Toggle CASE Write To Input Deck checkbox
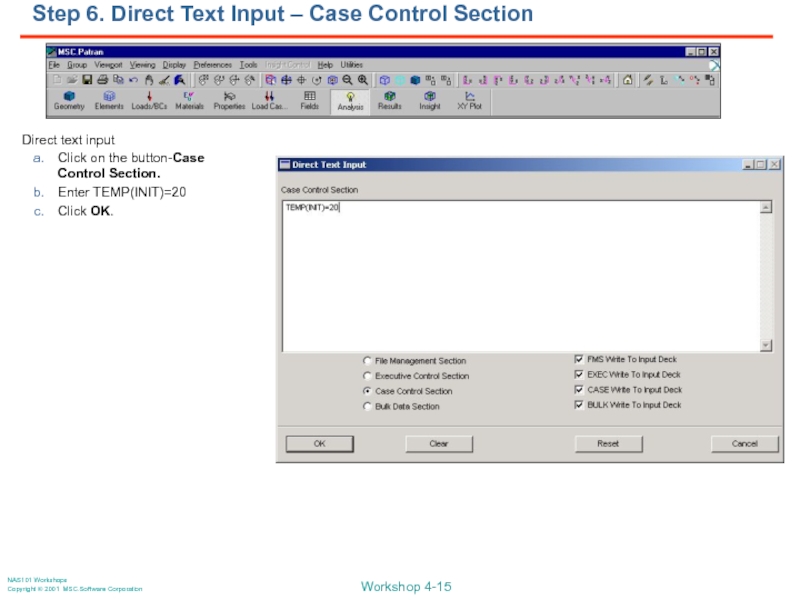This screenshot has width=800, height=600. [579, 390]
